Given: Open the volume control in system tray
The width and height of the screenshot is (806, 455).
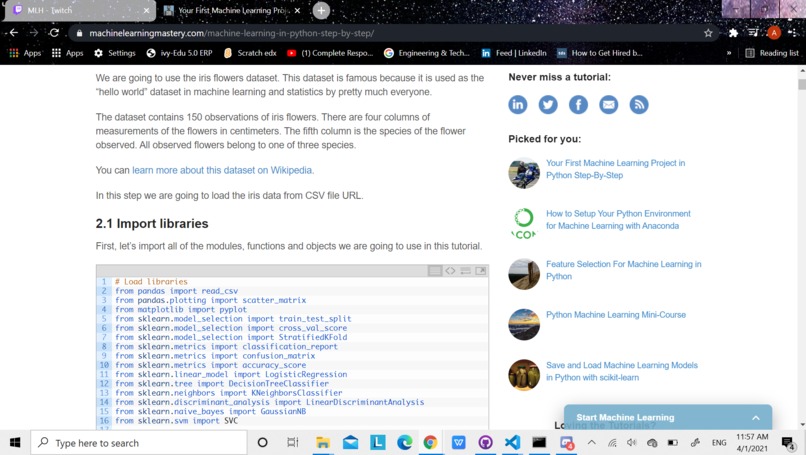Looking at the screenshot, I should [632, 443].
